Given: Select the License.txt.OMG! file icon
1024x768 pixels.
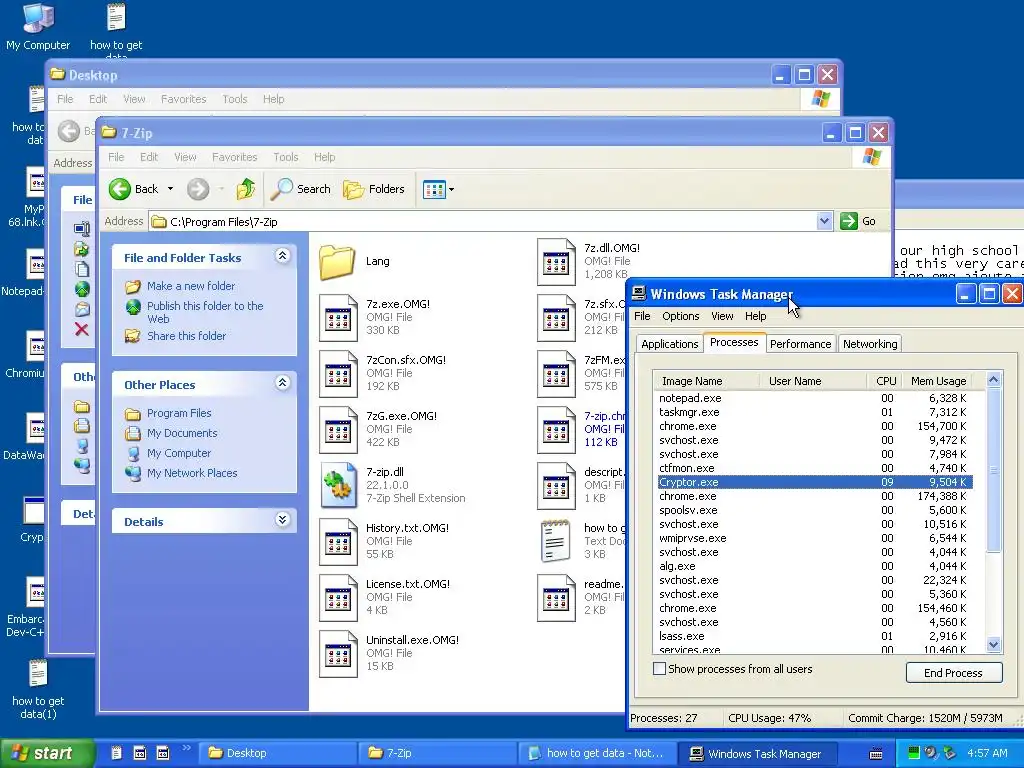Looking at the screenshot, I should (338, 598).
